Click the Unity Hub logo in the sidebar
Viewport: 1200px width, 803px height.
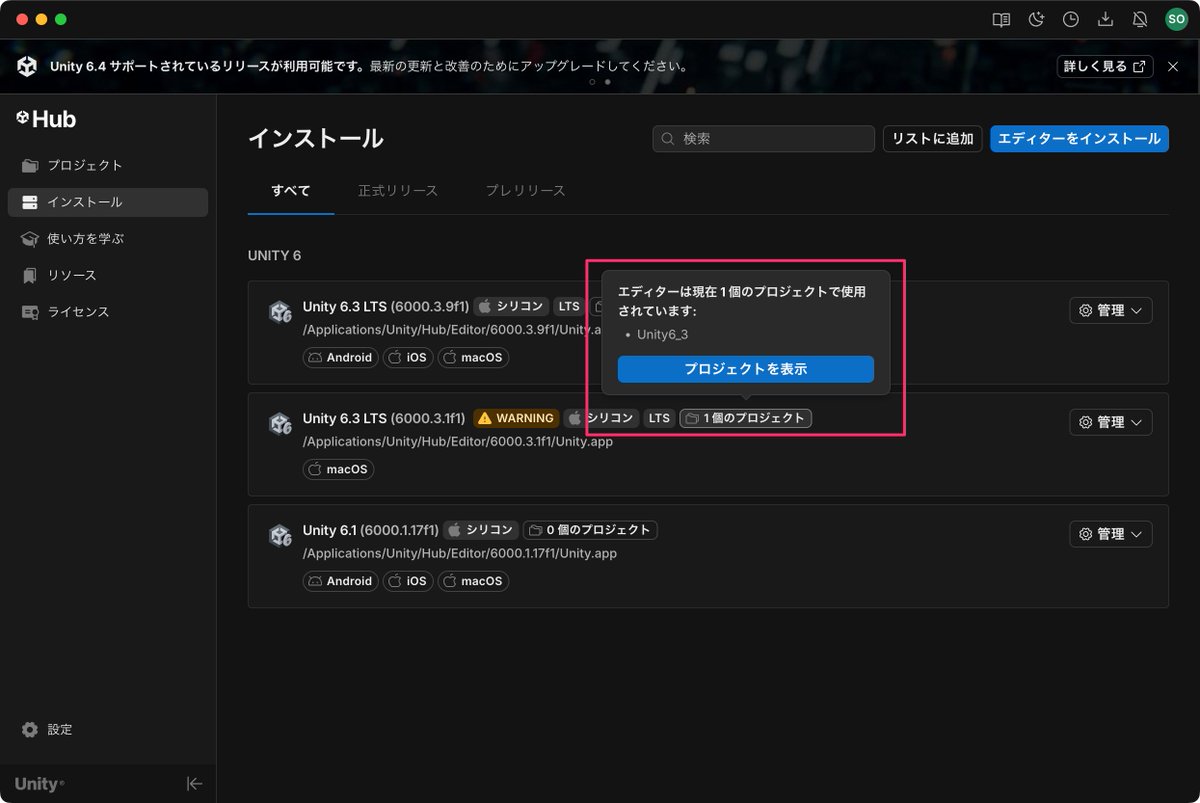[46, 119]
